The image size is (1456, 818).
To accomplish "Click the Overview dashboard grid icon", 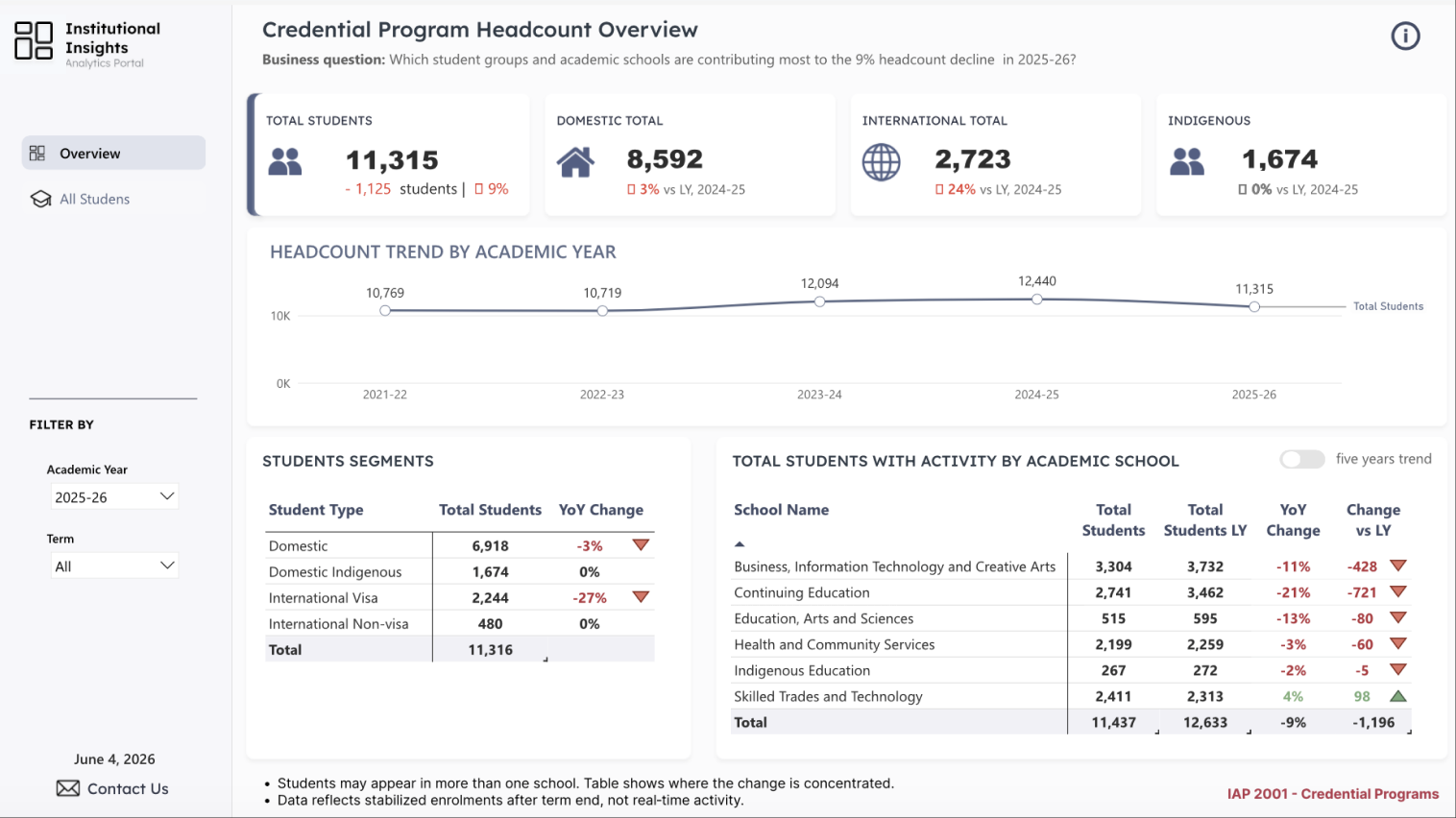I will click(37, 154).
